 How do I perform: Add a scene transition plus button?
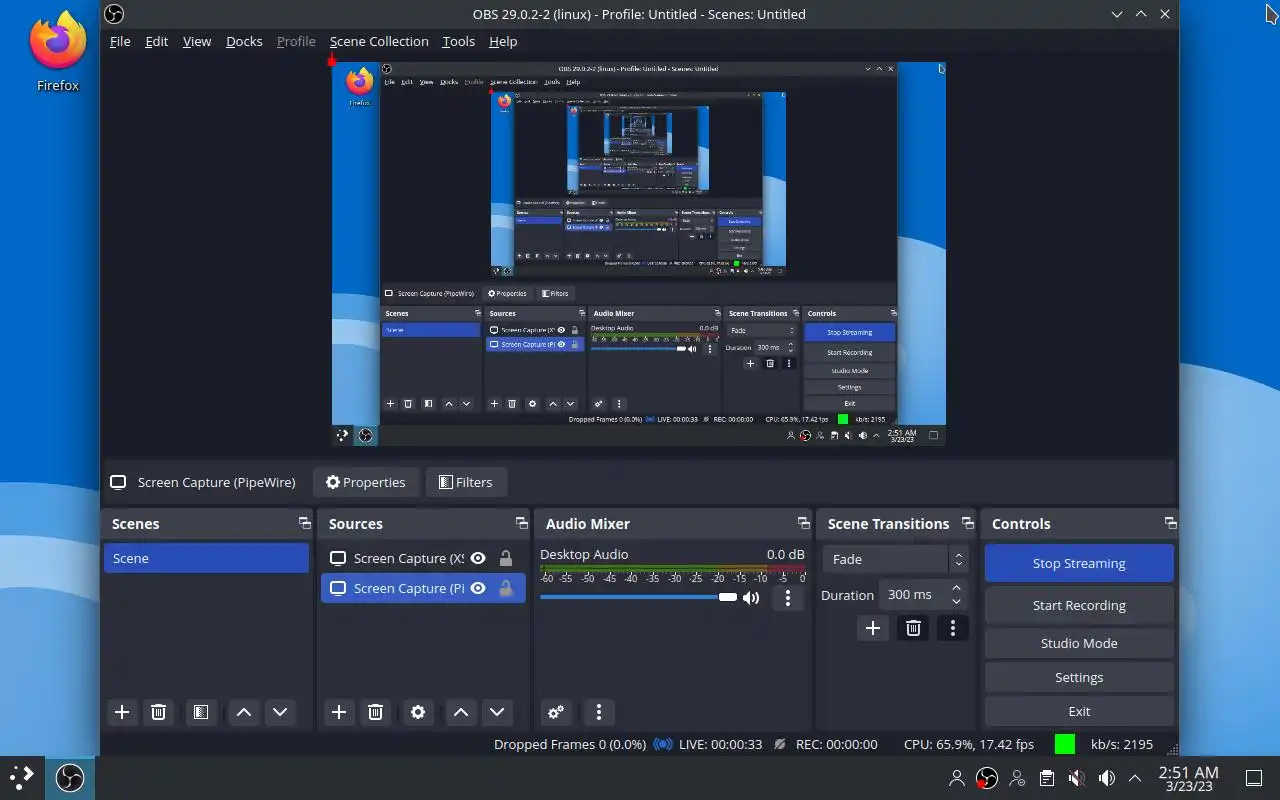pos(873,628)
